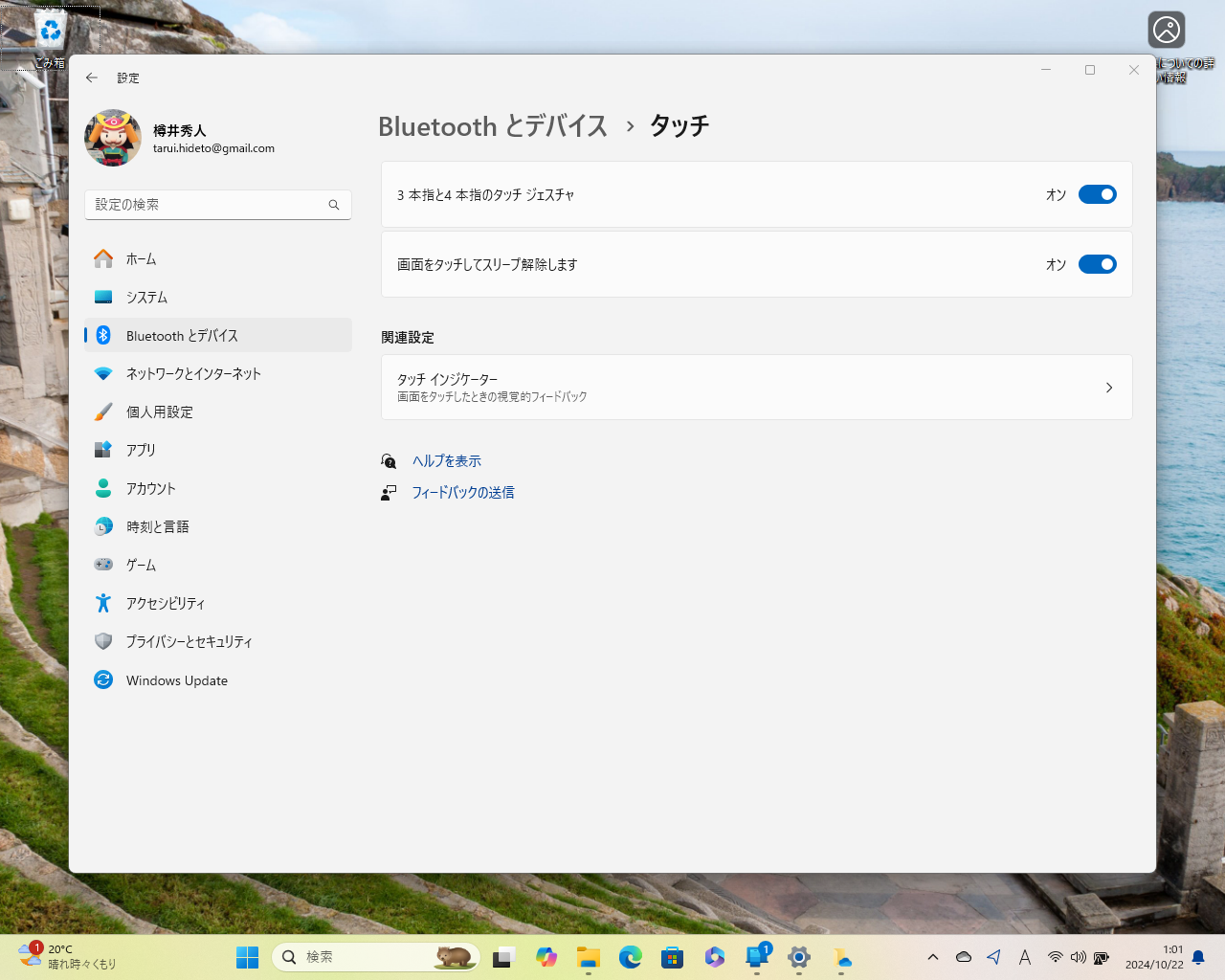The height and width of the screenshot is (980, 1225).
Task: Open ゲーム settings page
Action: click(x=218, y=565)
